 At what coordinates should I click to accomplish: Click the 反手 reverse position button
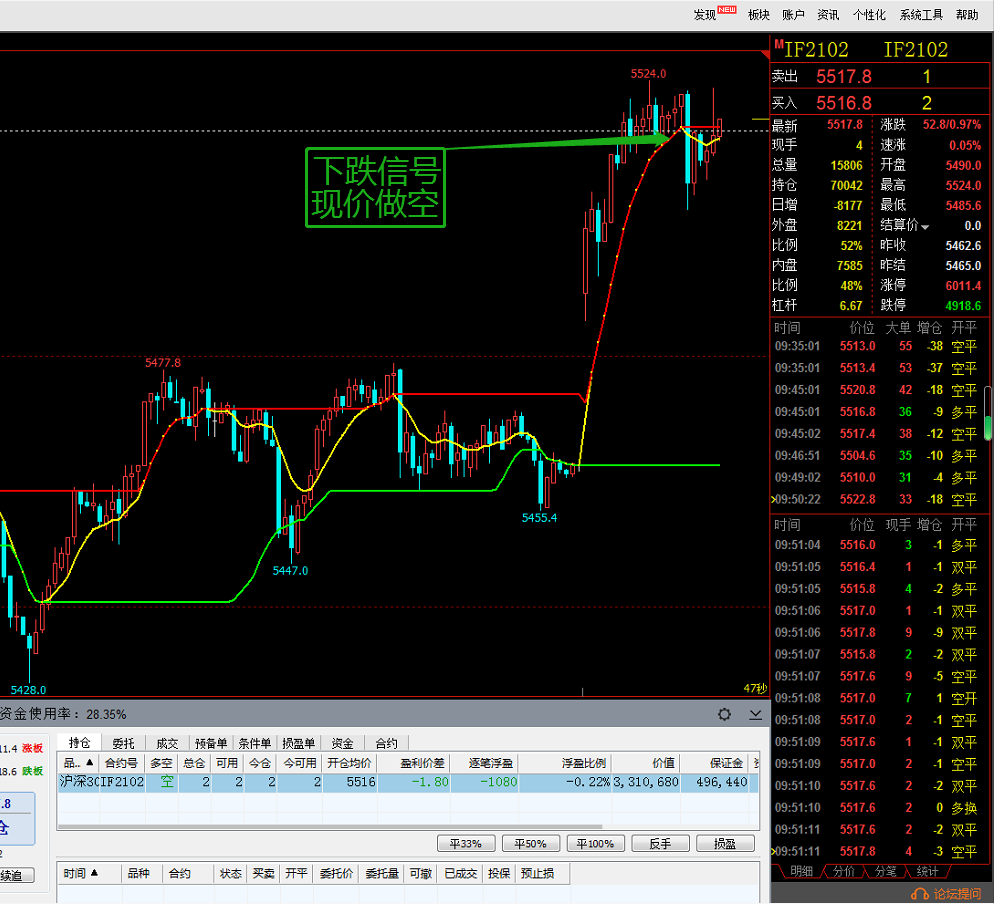[x=660, y=843]
